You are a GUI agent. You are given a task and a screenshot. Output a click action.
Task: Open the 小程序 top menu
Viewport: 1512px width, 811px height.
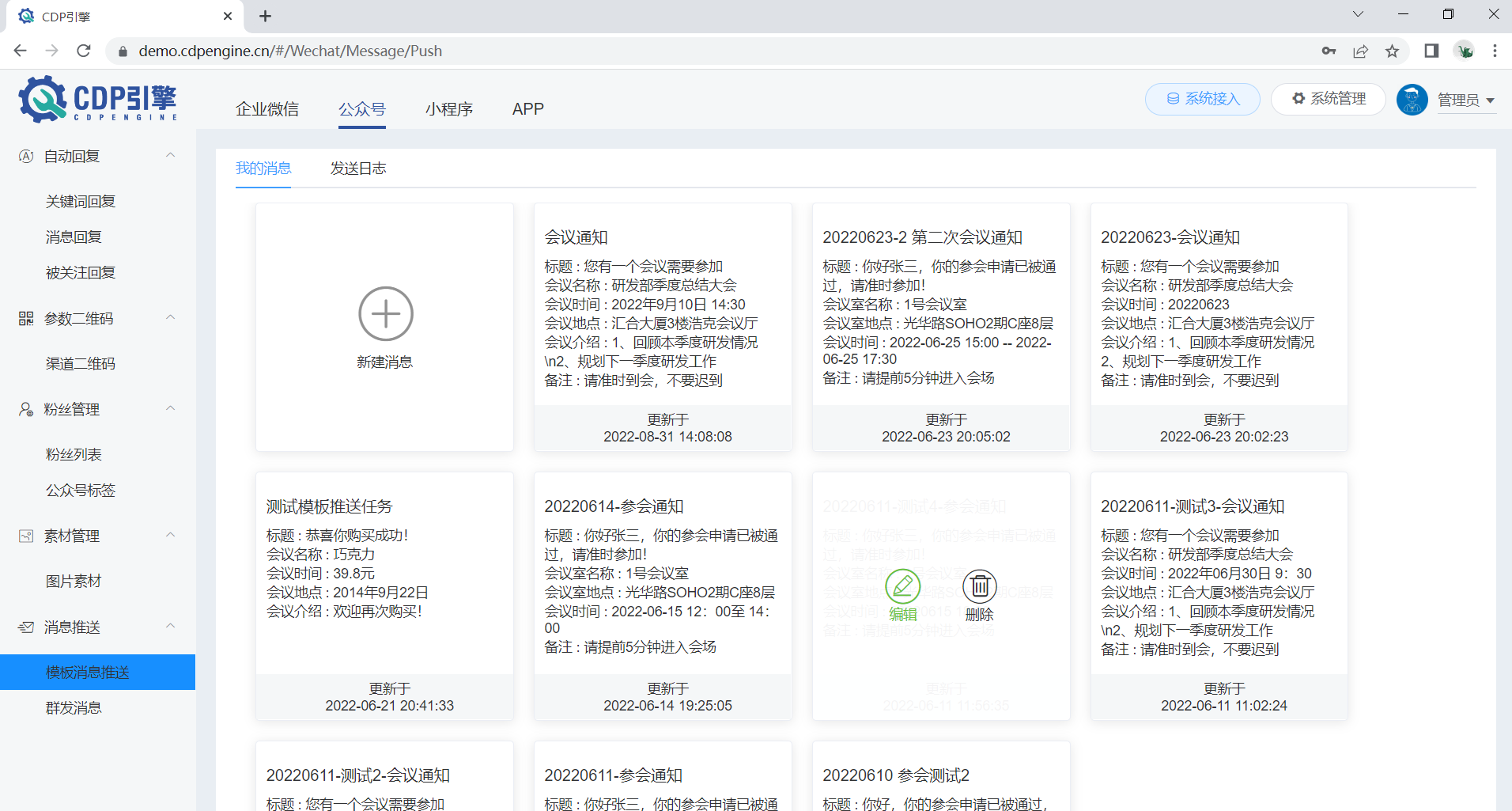(449, 109)
